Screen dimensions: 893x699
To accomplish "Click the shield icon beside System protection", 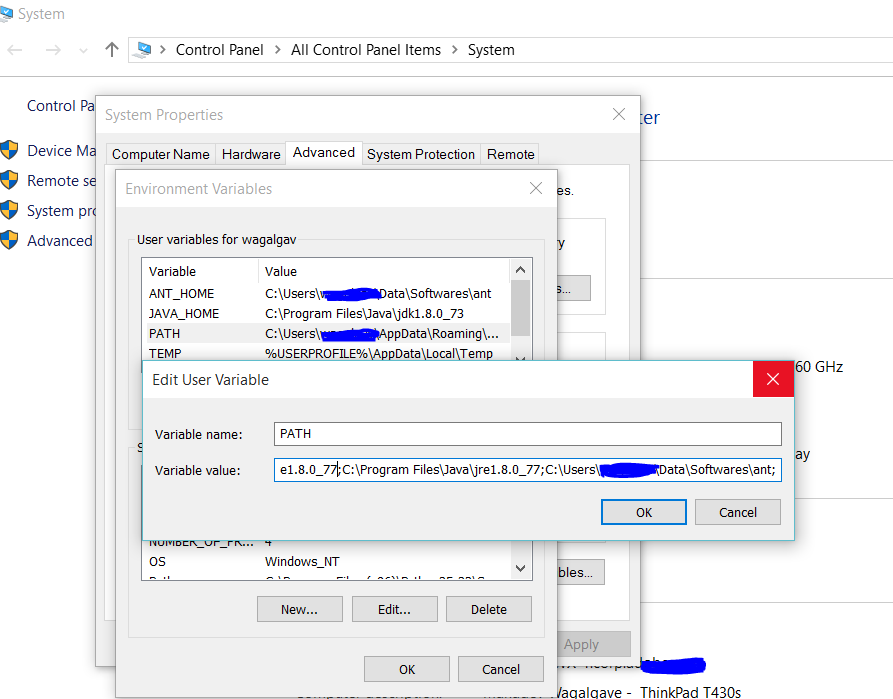I will [10, 210].
